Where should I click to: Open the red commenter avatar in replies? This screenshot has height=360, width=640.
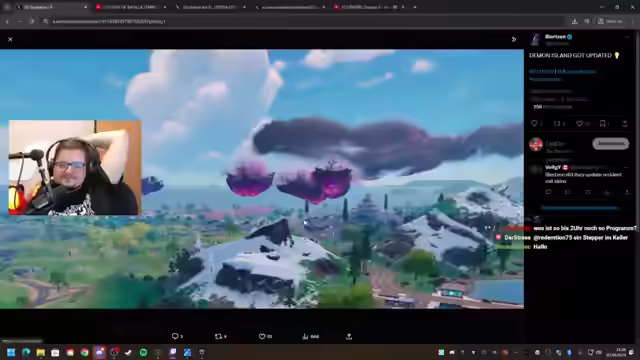pos(536,144)
